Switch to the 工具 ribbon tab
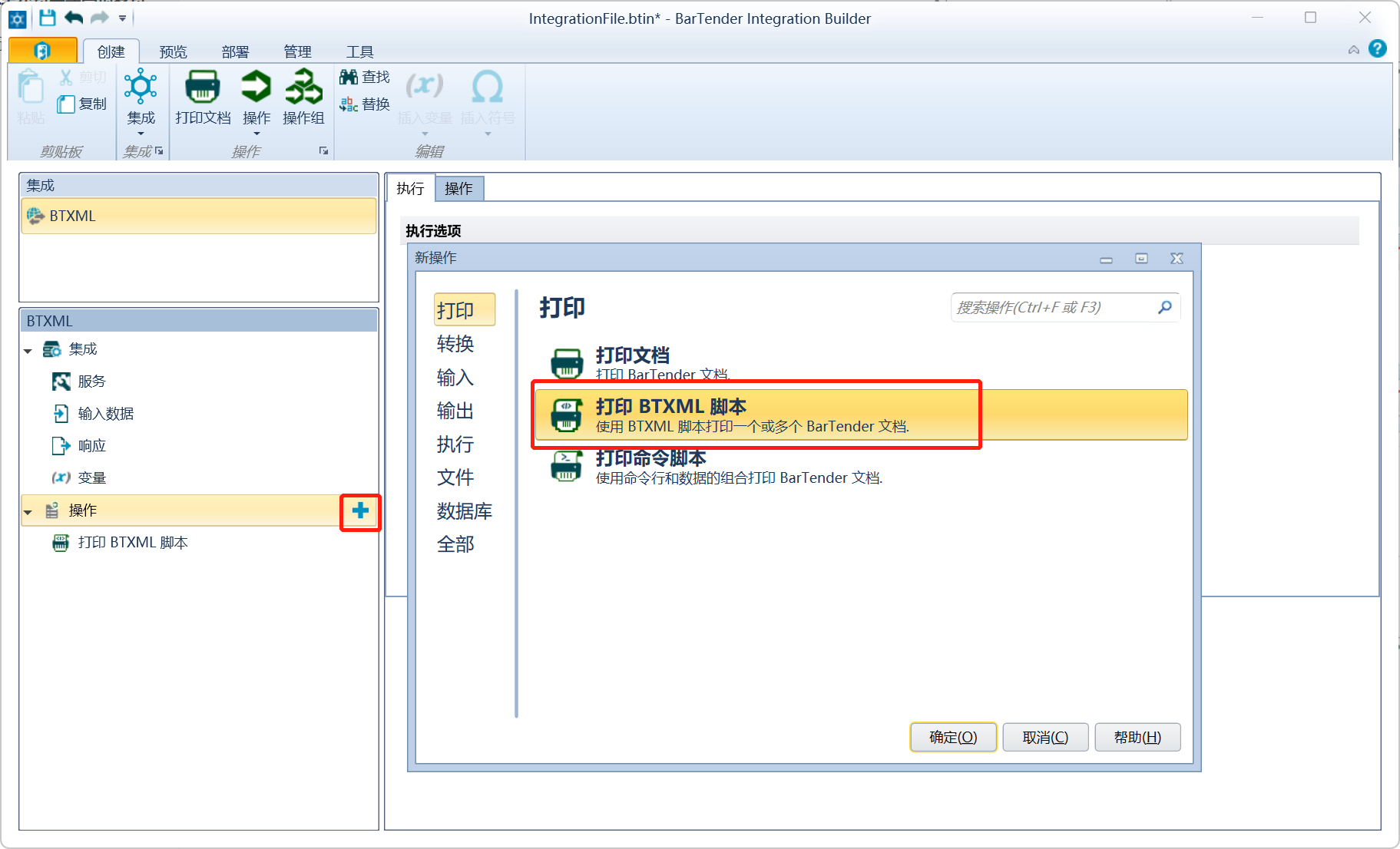1400x849 pixels. pos(359,51)
